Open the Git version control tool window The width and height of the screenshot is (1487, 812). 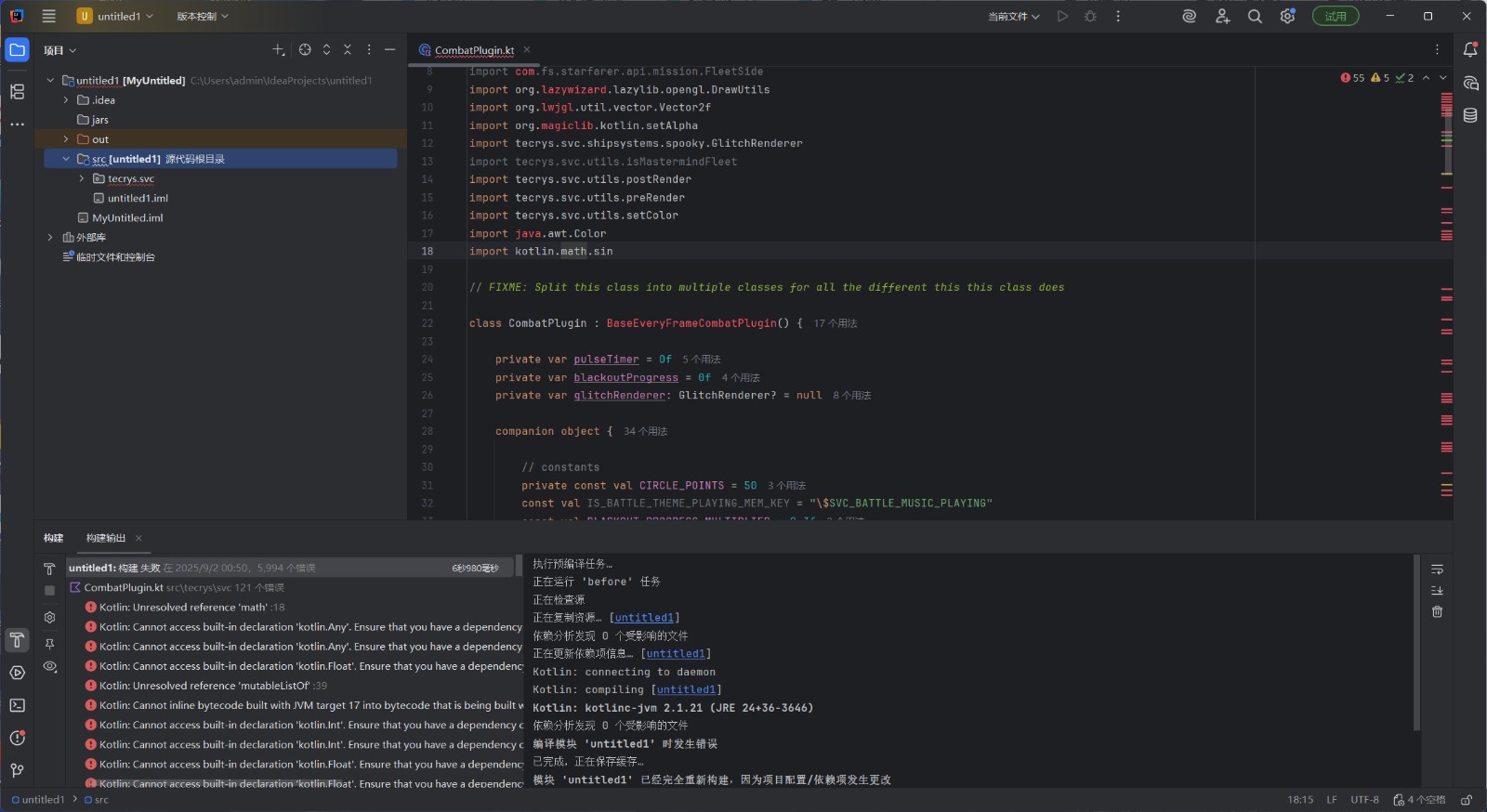pyautogui.click(x=17, y=770)
